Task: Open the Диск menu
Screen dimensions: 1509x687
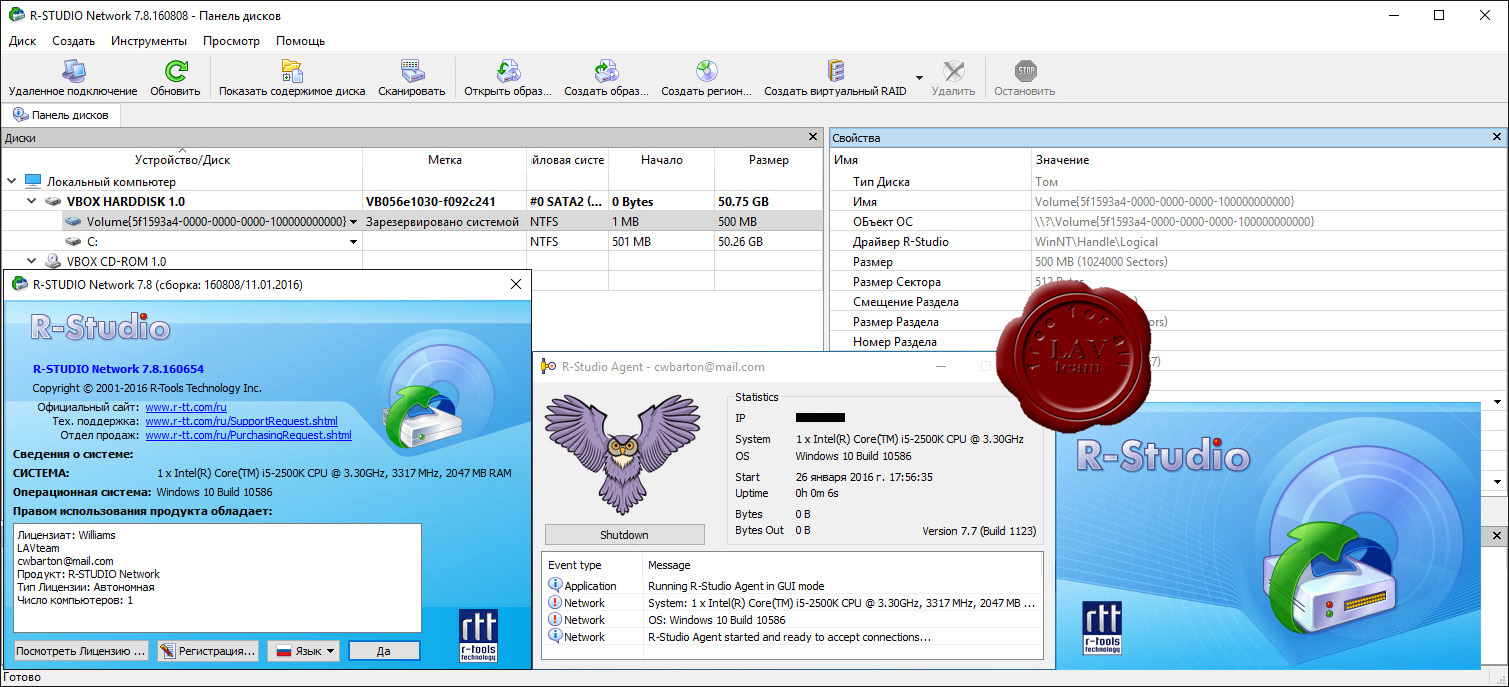Action: [22, 41]
